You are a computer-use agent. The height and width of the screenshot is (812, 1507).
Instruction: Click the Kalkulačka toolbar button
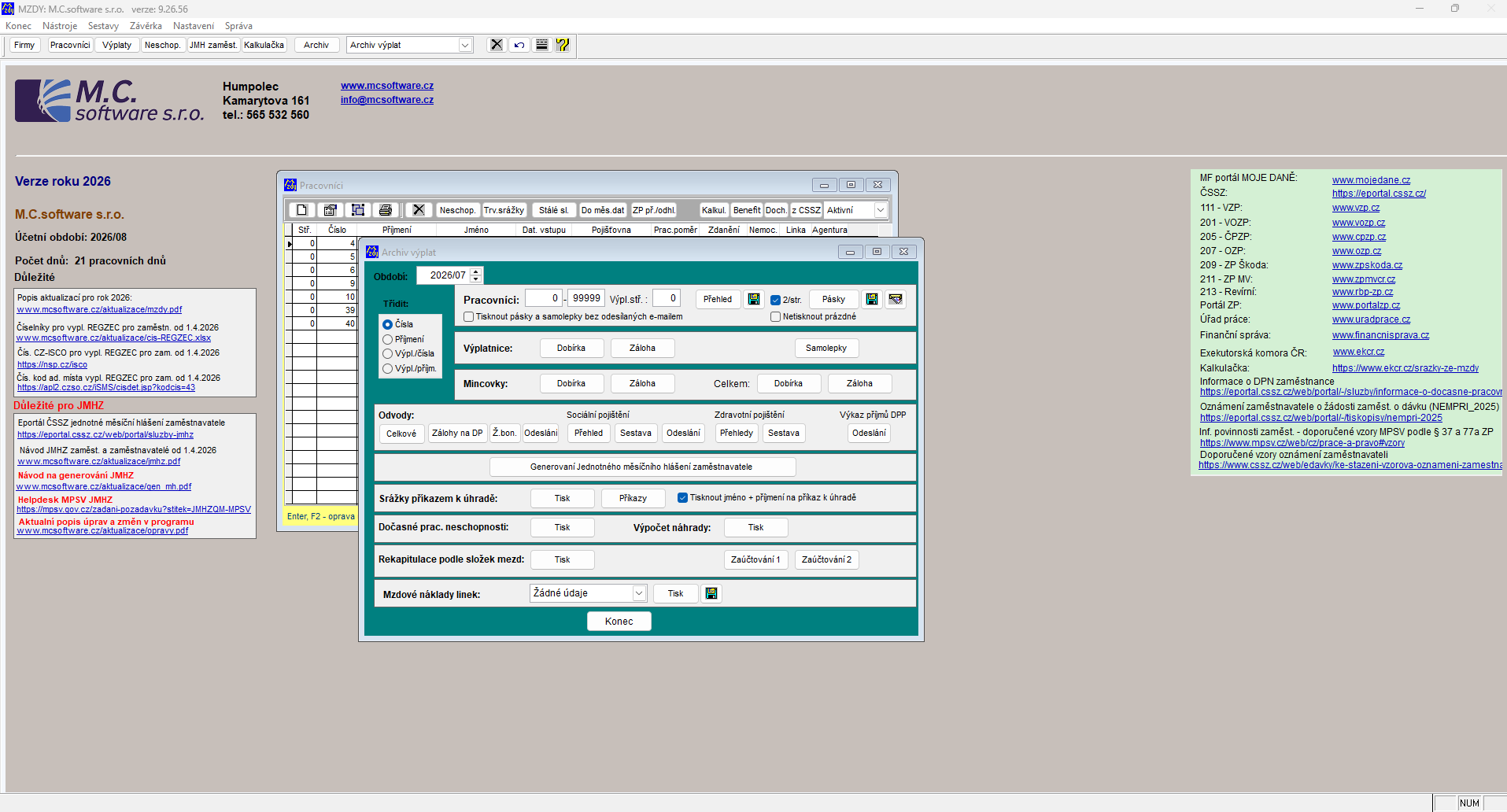click(x=264, y=45)
